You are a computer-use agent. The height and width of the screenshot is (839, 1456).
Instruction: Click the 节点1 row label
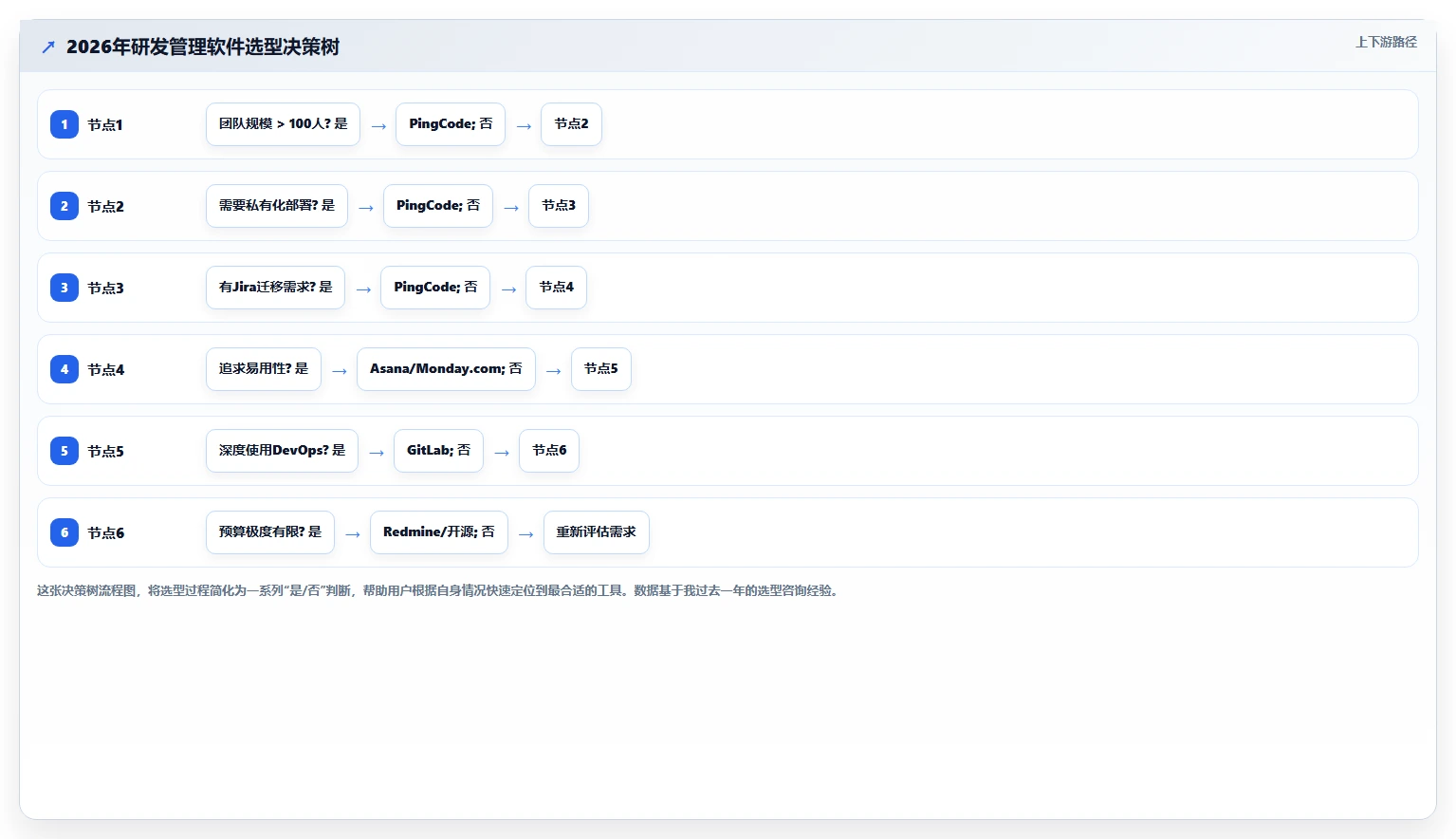click(105, 125)
